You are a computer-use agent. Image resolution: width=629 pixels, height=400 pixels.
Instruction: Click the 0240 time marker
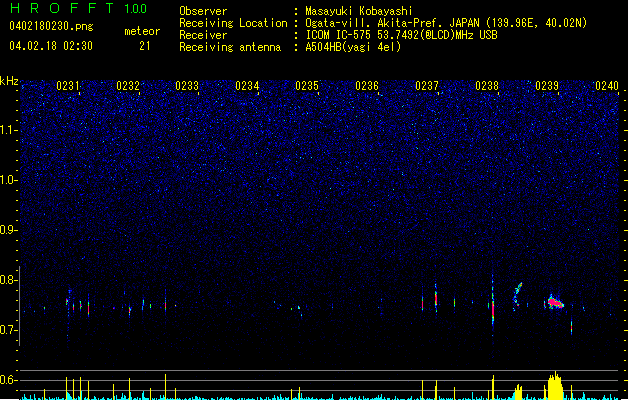click(607, 86)
